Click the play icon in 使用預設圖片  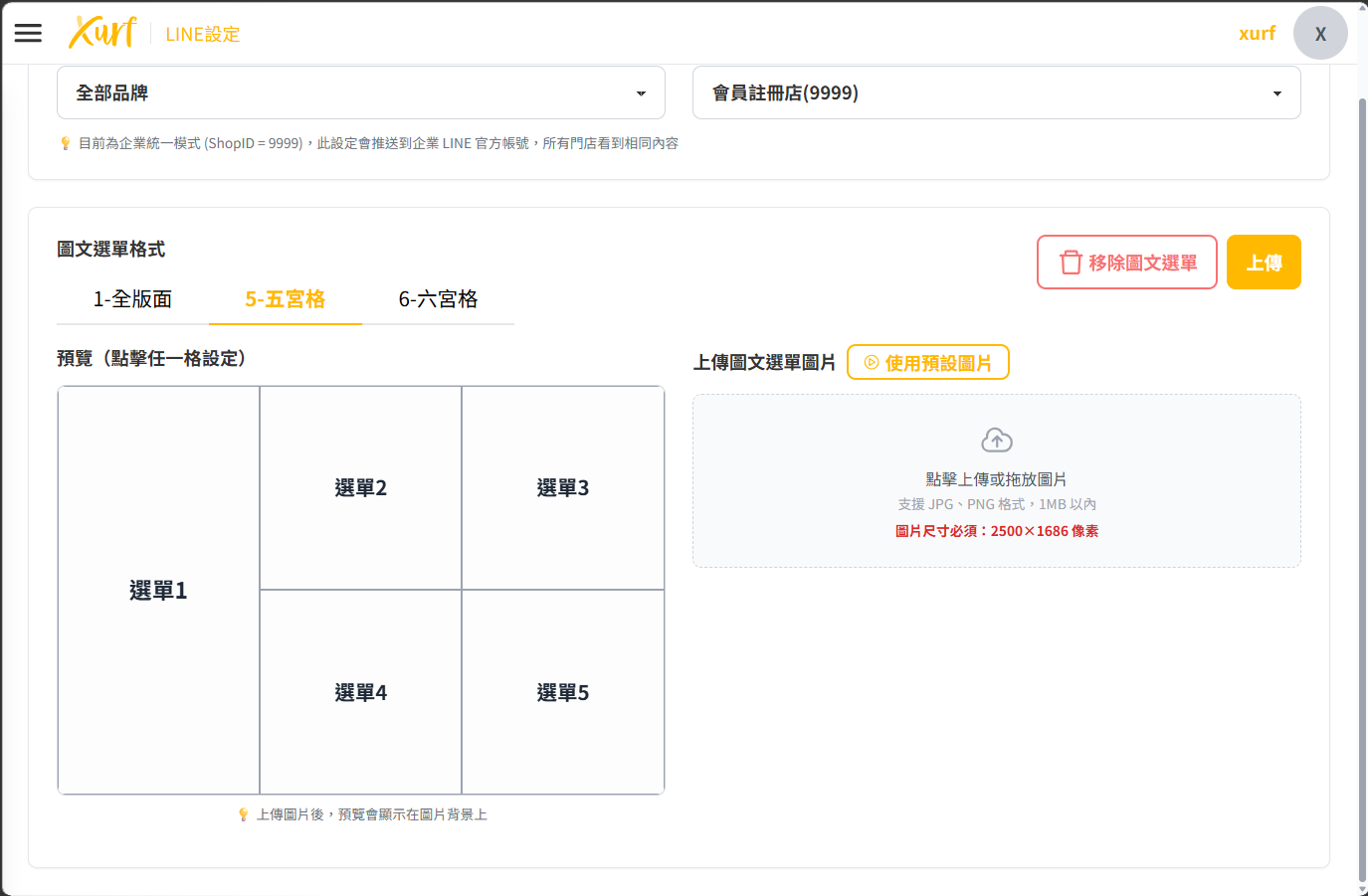[x=872, y=363]
